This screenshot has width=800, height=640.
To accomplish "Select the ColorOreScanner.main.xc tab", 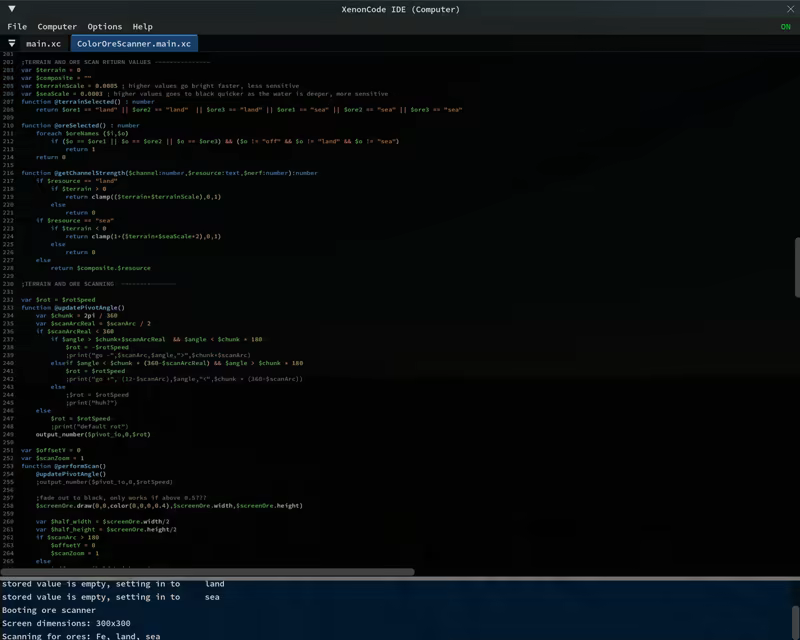I will click(x=133, y=44).
